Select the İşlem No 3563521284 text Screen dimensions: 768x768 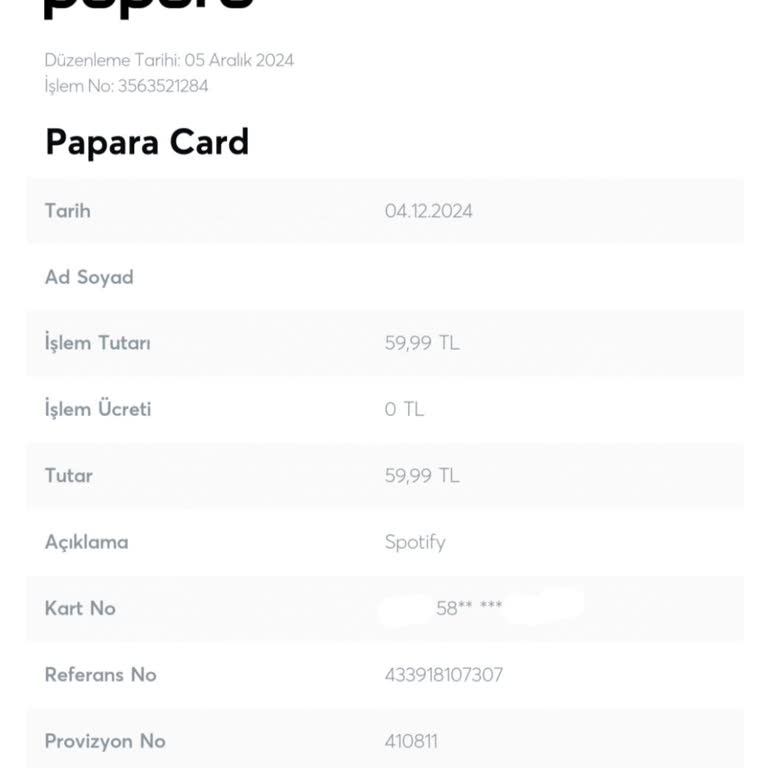click(126, 86)
